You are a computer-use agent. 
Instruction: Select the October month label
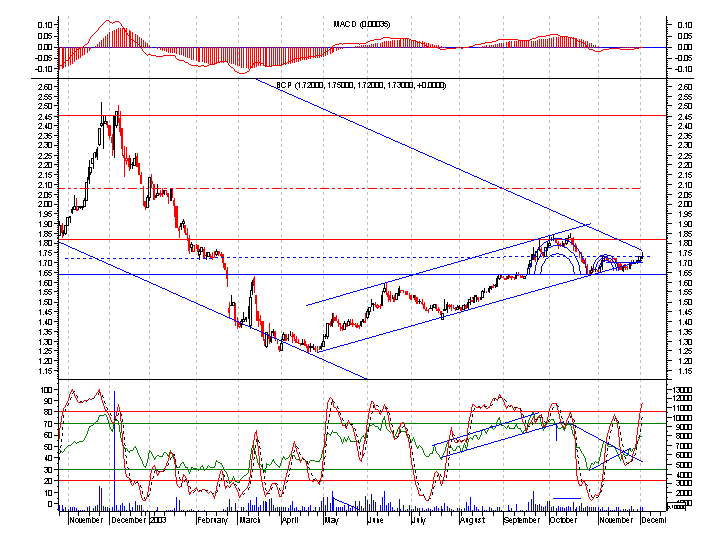[x=563, y=520]
